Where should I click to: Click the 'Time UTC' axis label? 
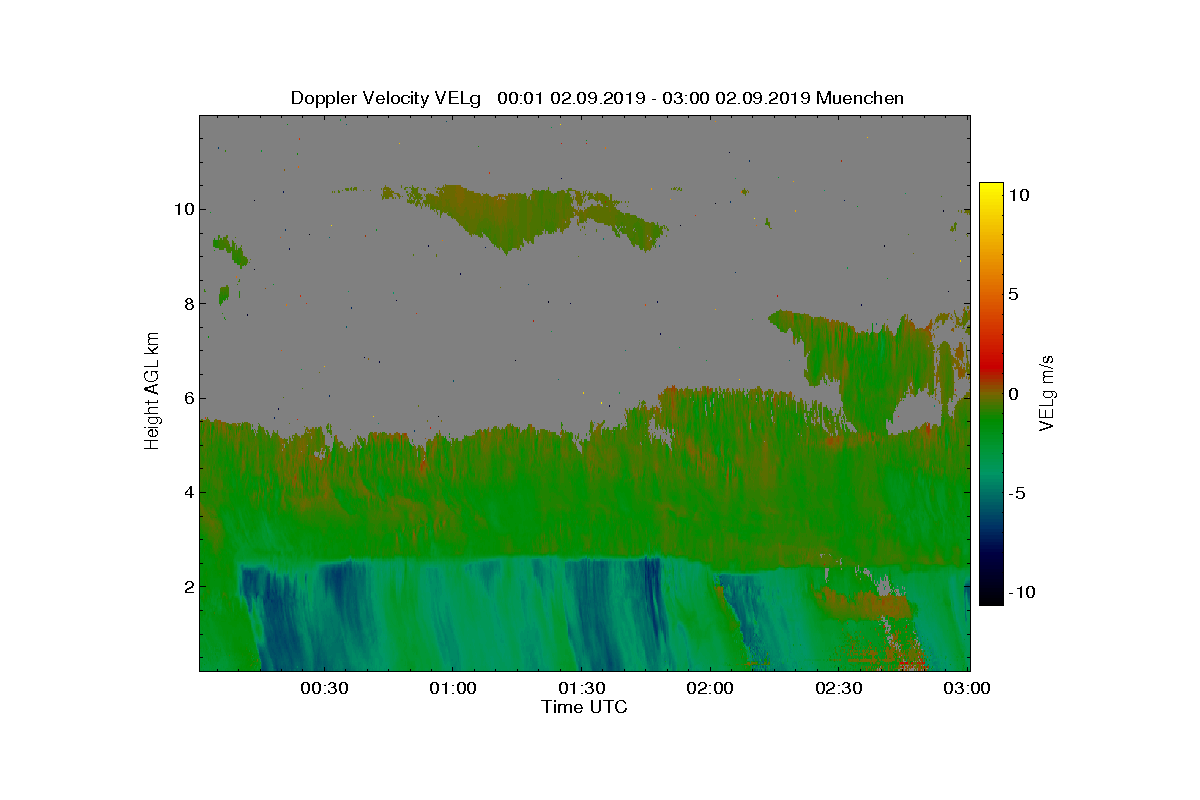click(x=584, y=707)
